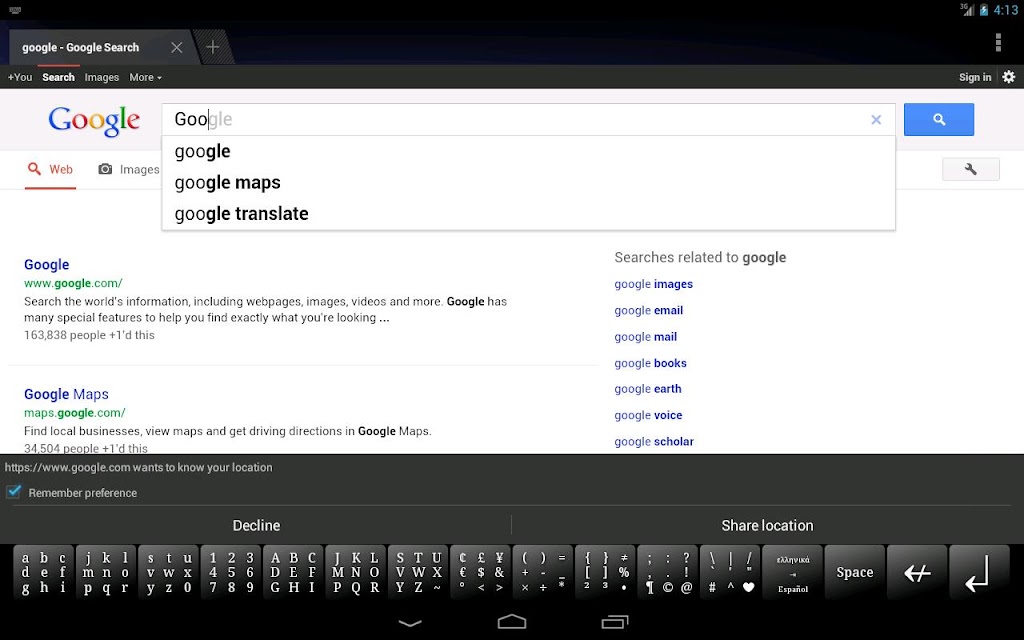Select 'Search' in the Google bar
This screenshot has width=1024, height=640.
tap(58, 77)
